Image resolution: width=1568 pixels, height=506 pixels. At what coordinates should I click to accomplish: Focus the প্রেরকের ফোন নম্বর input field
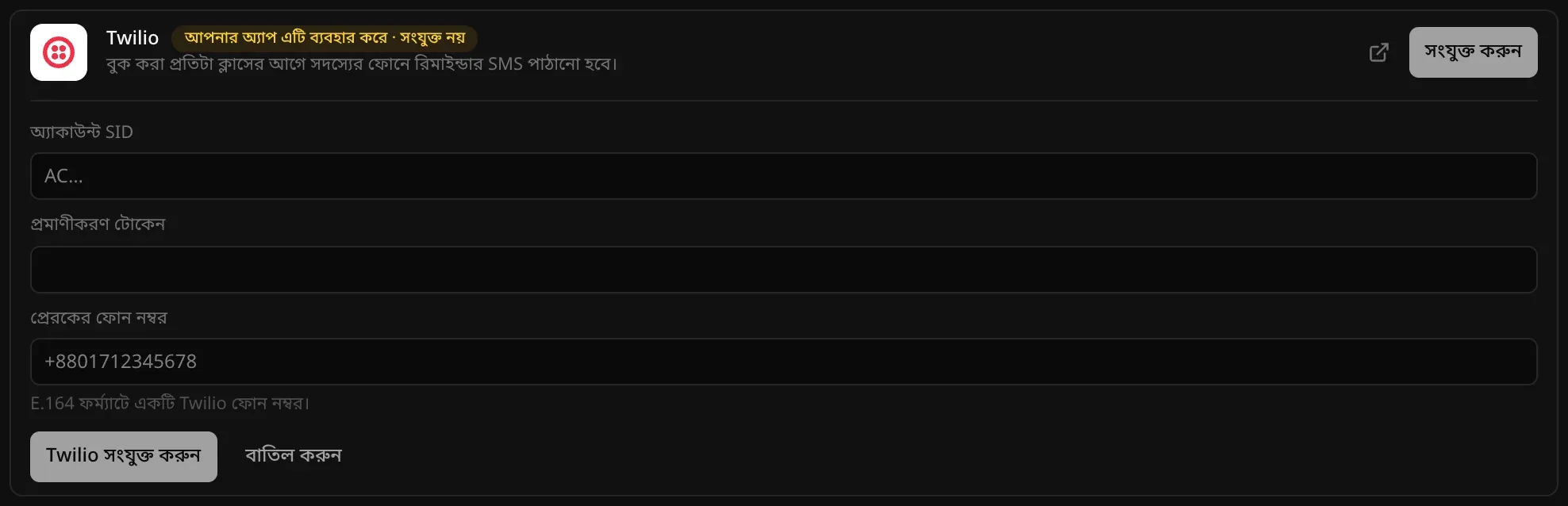(784, 362)
